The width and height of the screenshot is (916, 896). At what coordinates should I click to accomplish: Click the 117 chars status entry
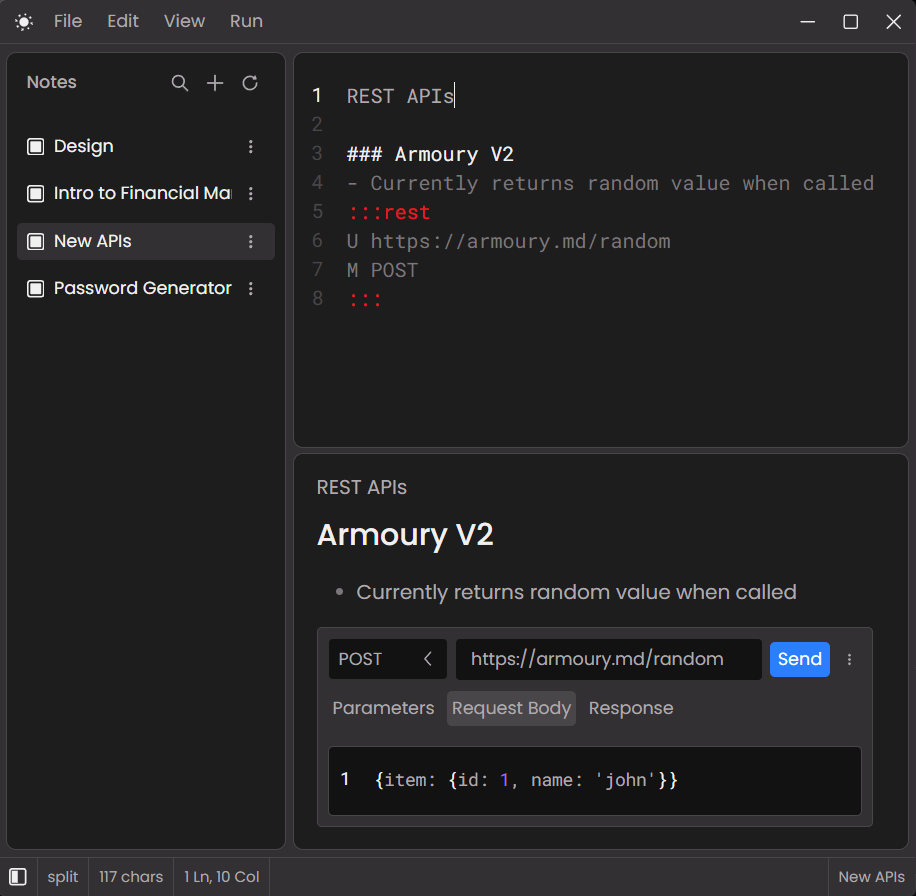pyautogui.click(x=131, y=877)
